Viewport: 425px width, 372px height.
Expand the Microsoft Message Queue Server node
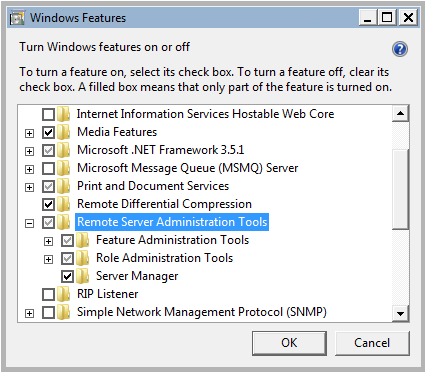coord(29,169)
